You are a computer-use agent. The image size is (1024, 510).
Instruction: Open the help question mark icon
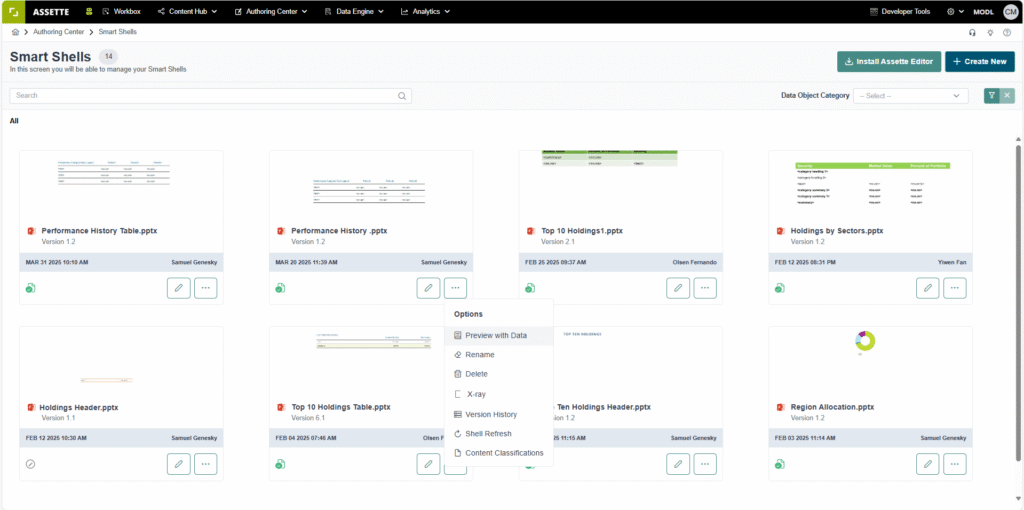[1007, 32]
